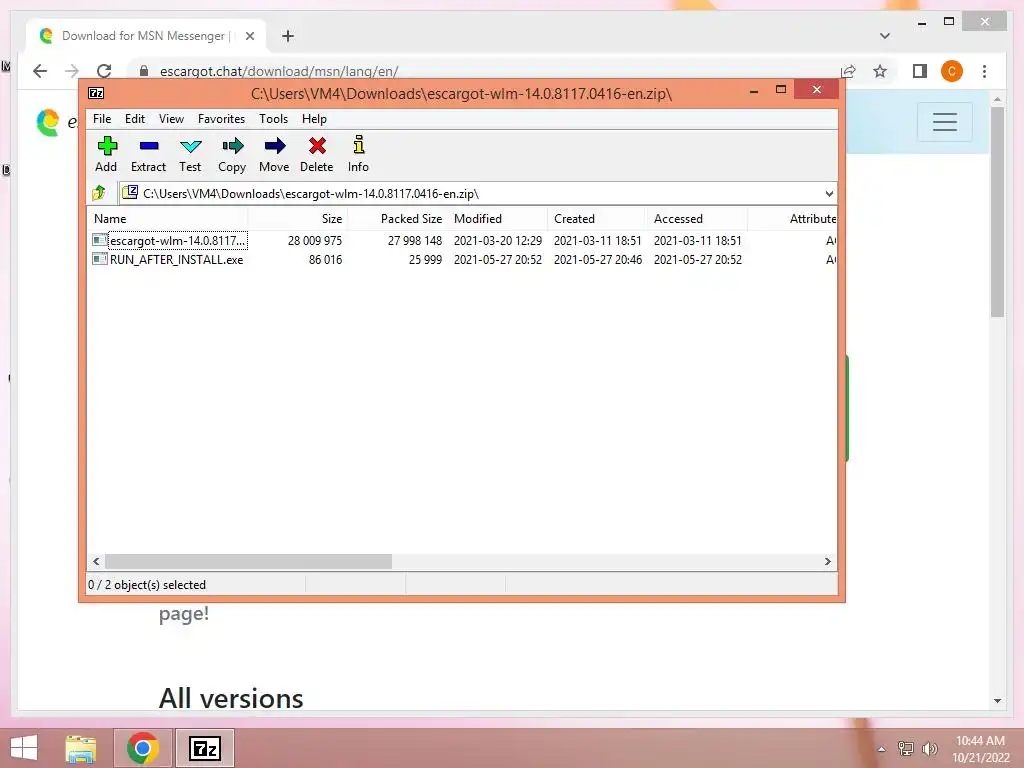Image resolution: width=1024 pixels, height=768 pixels.
Task: Switch to Chrome on the taskbar
Action: click(143, 748)
